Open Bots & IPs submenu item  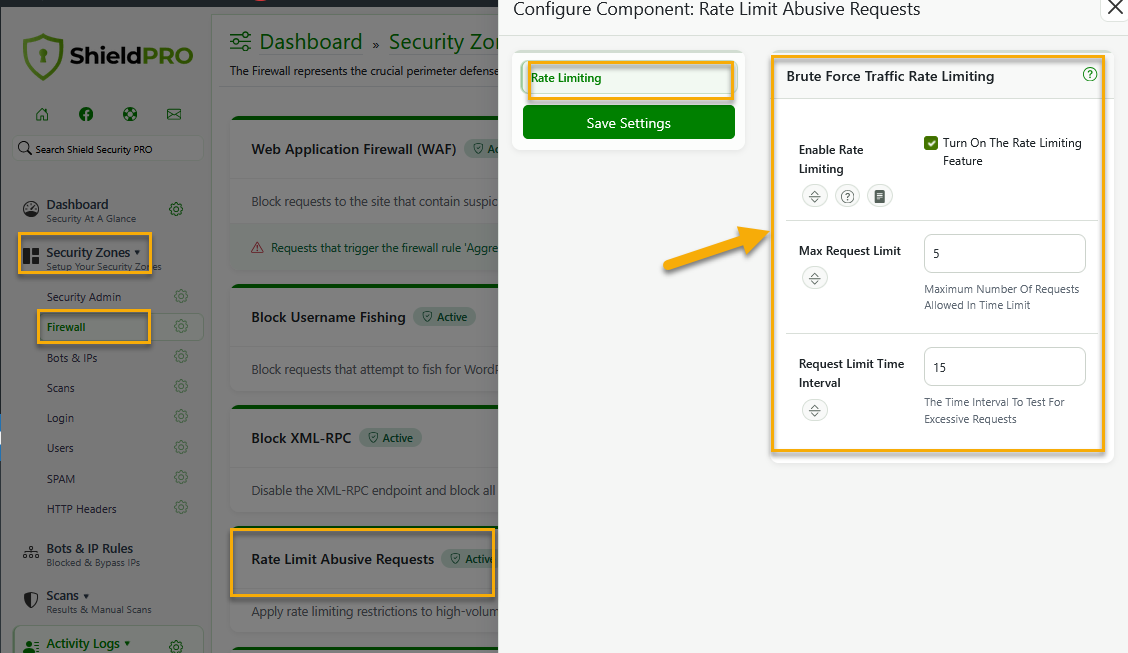pos(72,358)
